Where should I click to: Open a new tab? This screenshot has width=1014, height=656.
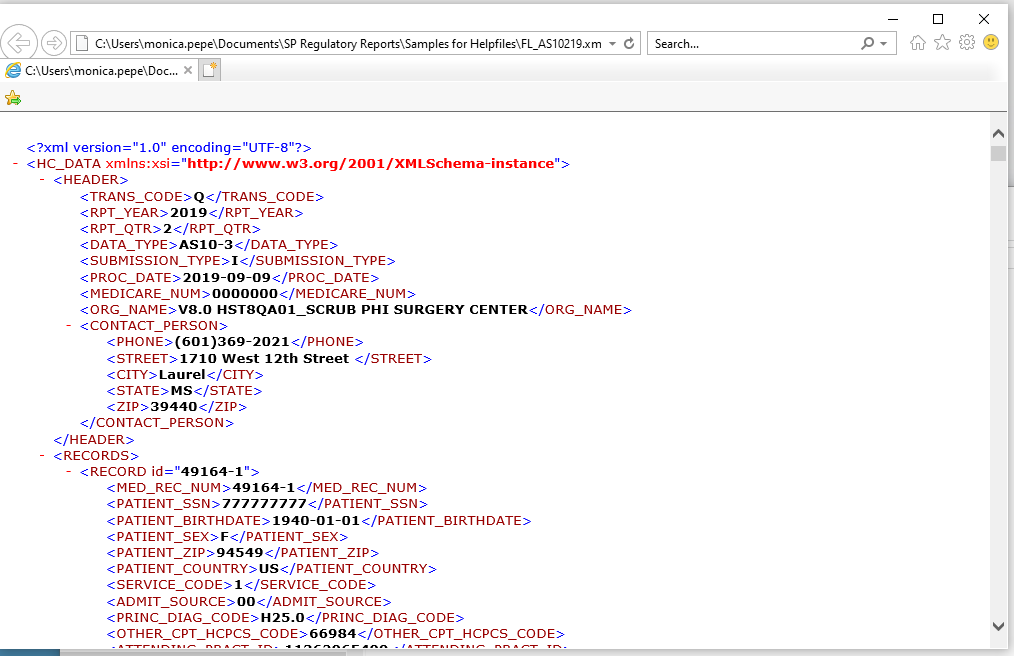coord(210,70)
